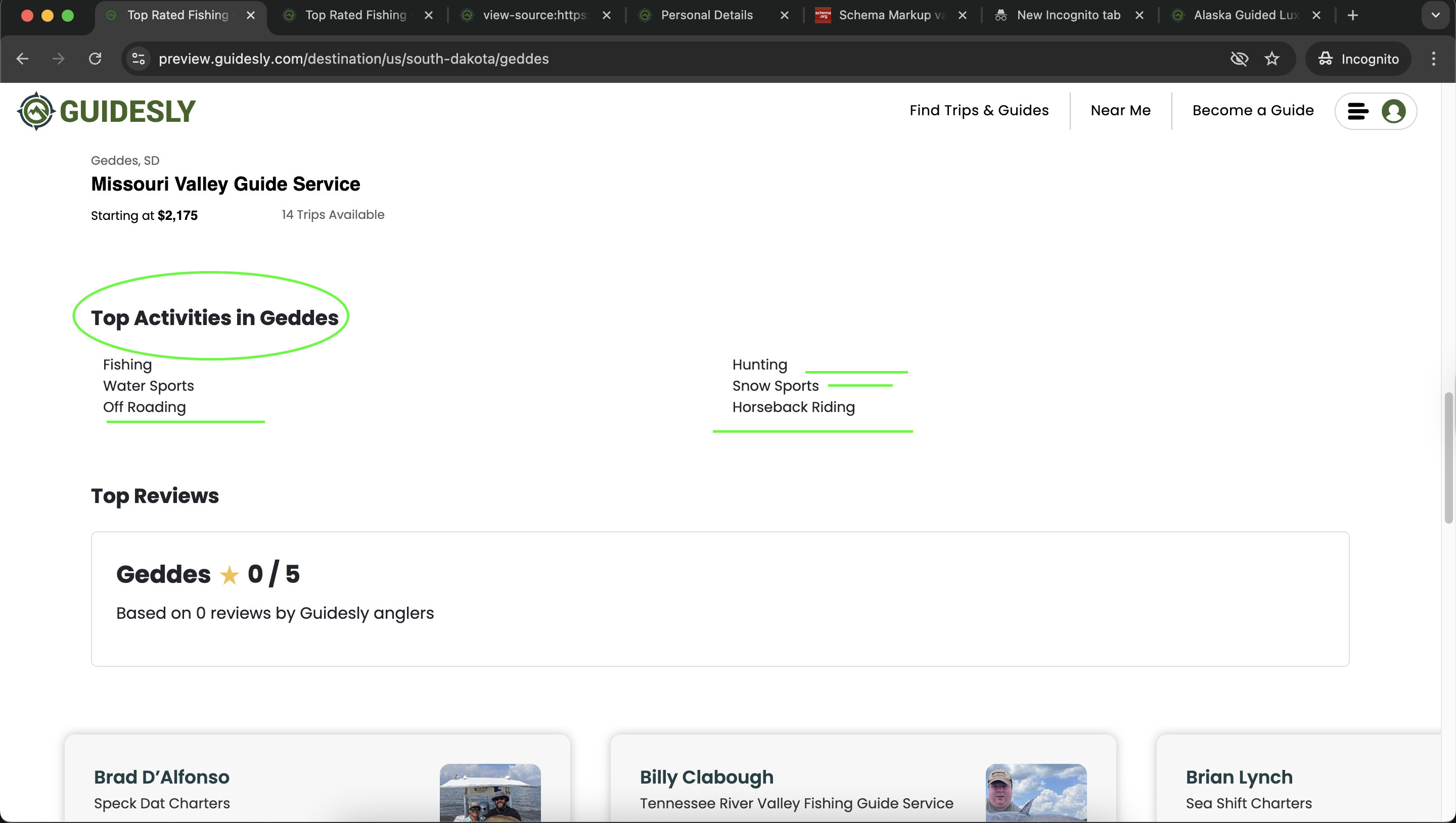Click Find Trips & Guides link
The width and height of the screenshot is (1456, 823).
(x=979, y=110)
